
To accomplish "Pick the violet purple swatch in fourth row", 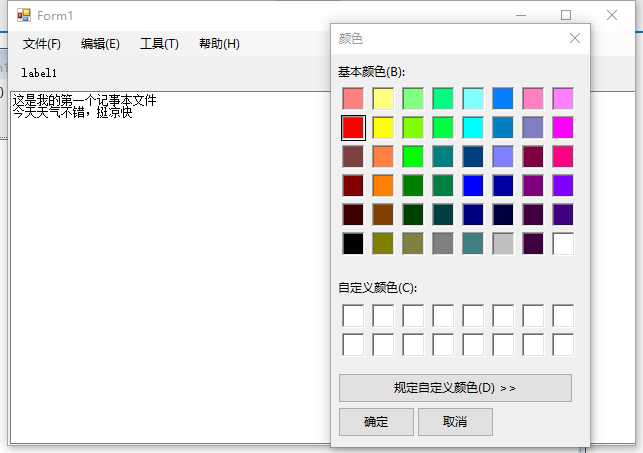I will [x=563, y=186].
